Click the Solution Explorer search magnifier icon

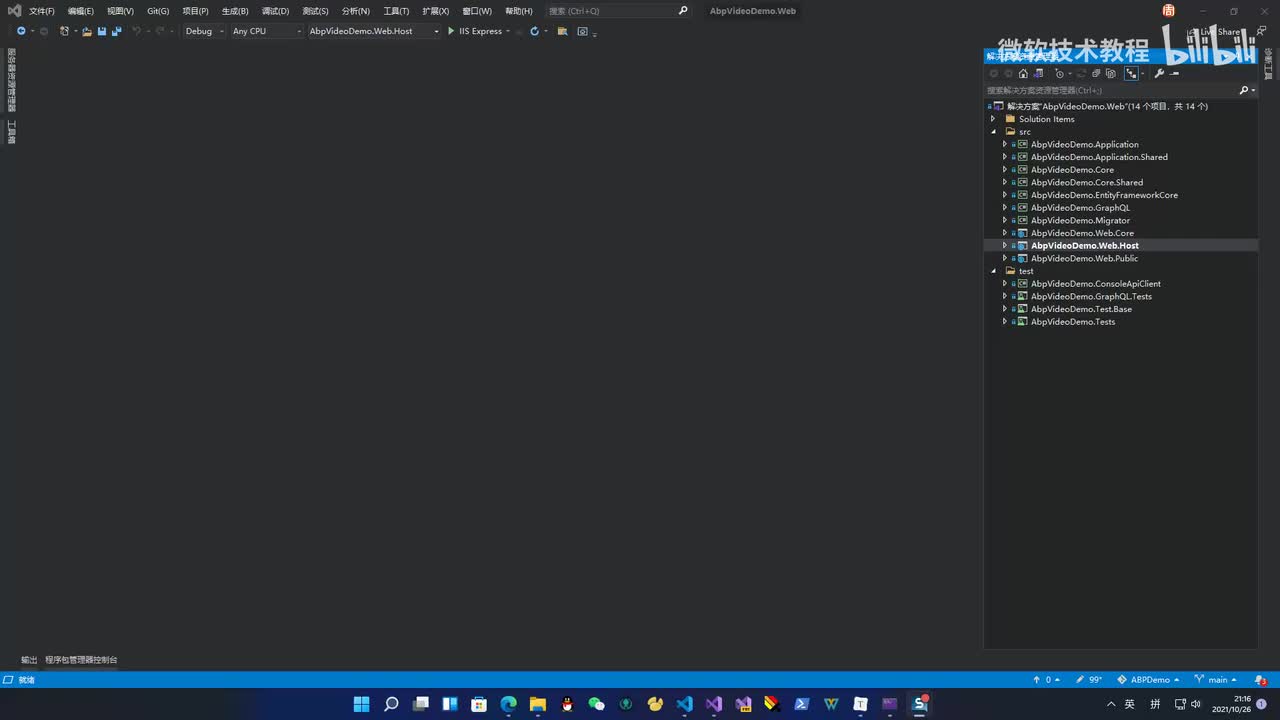[1244, 90]
